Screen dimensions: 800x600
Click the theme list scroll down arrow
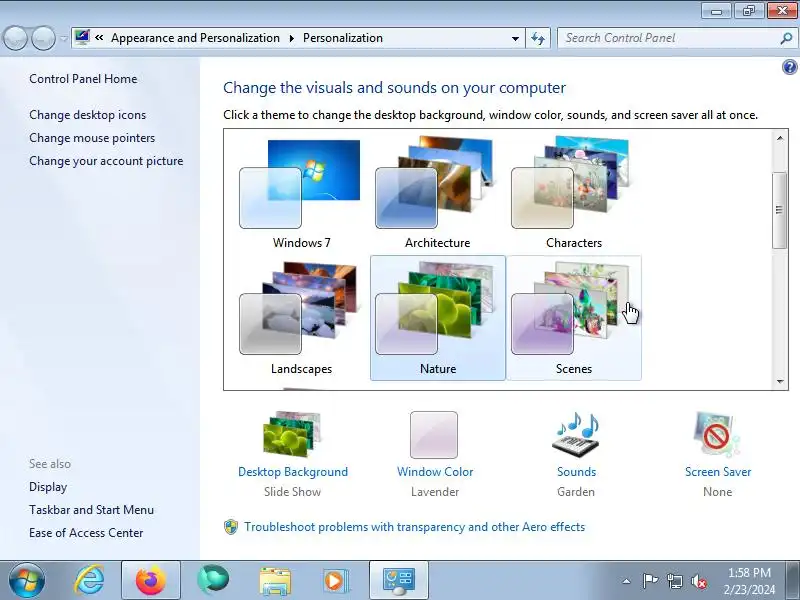[780, 381]
